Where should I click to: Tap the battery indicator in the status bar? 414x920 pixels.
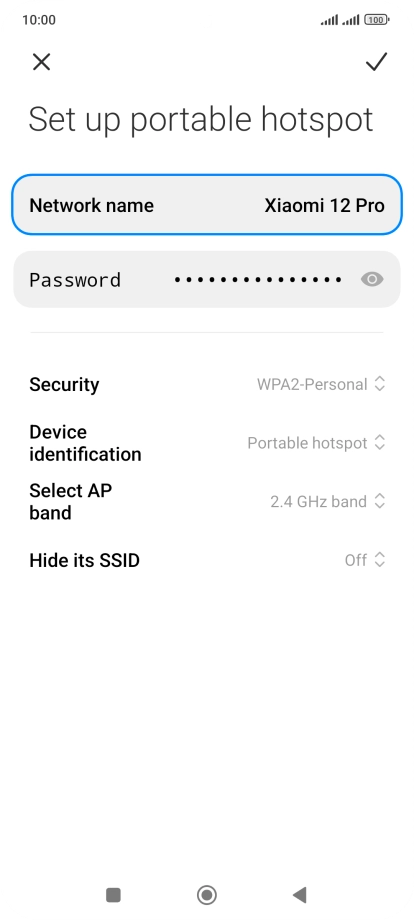tap(376, 20)
